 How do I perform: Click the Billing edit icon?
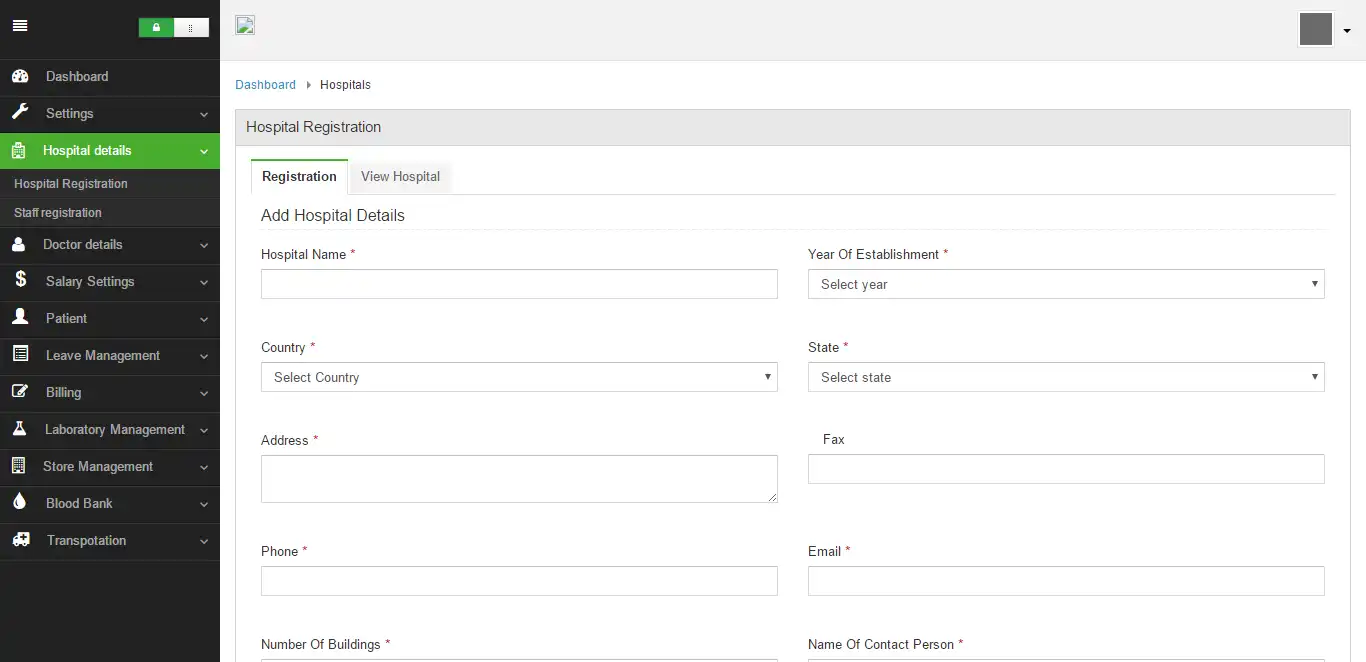(20, 392)
